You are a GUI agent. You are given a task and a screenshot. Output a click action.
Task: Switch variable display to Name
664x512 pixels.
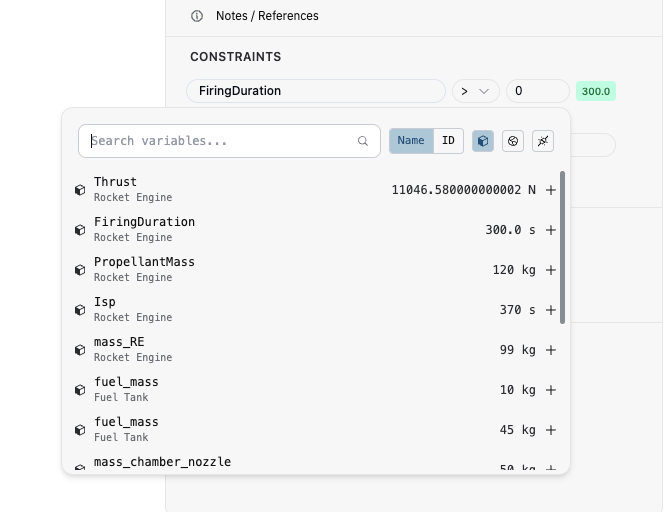(x=411, y=141)
